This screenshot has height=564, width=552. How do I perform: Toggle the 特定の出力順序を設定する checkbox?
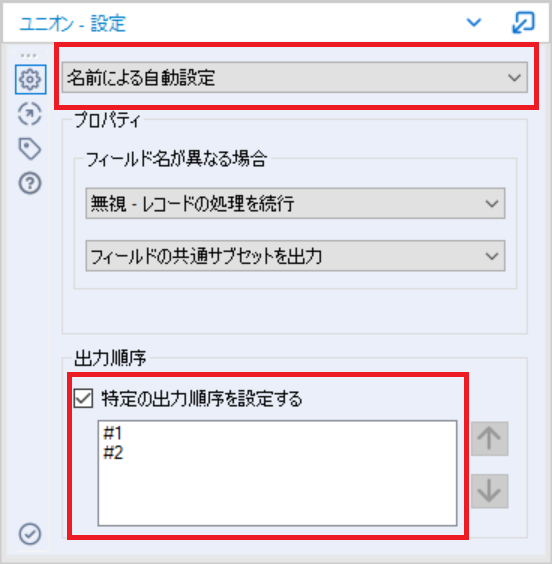tap(83, 398)
